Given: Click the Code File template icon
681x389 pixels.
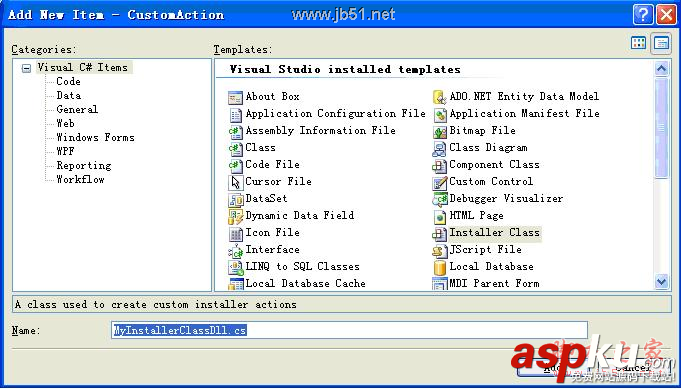Looking at the screenshot, I should click(235, 165).
